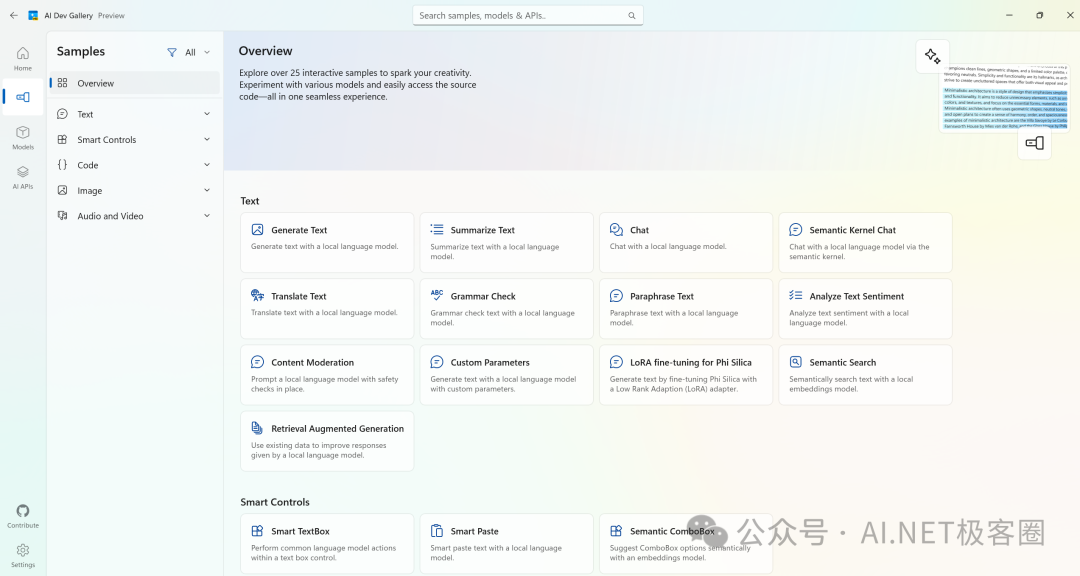Open the Paraphrase Text sample title

pyautogui.click(x=662, y=296)
